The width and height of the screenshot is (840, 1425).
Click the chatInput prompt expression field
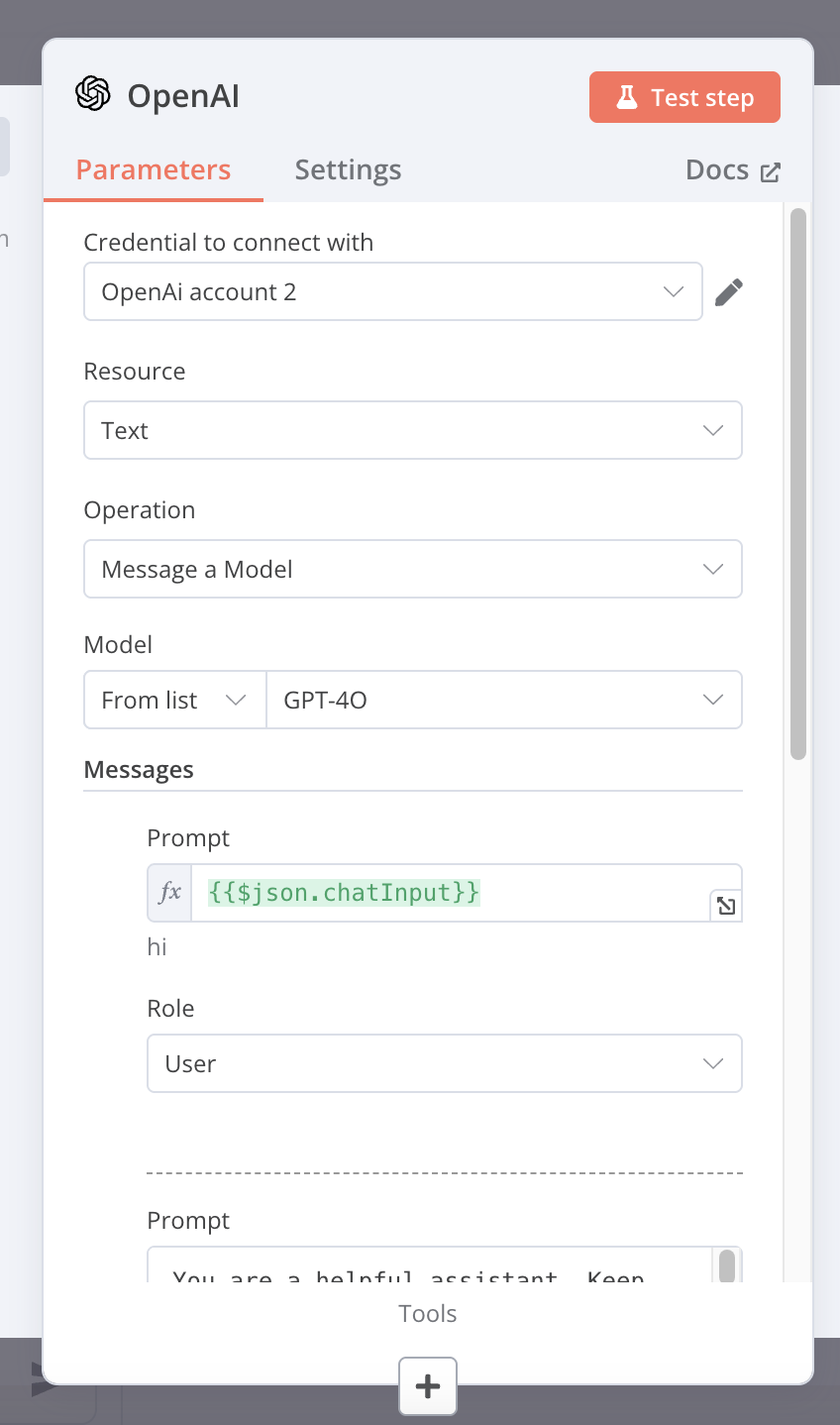446,893
